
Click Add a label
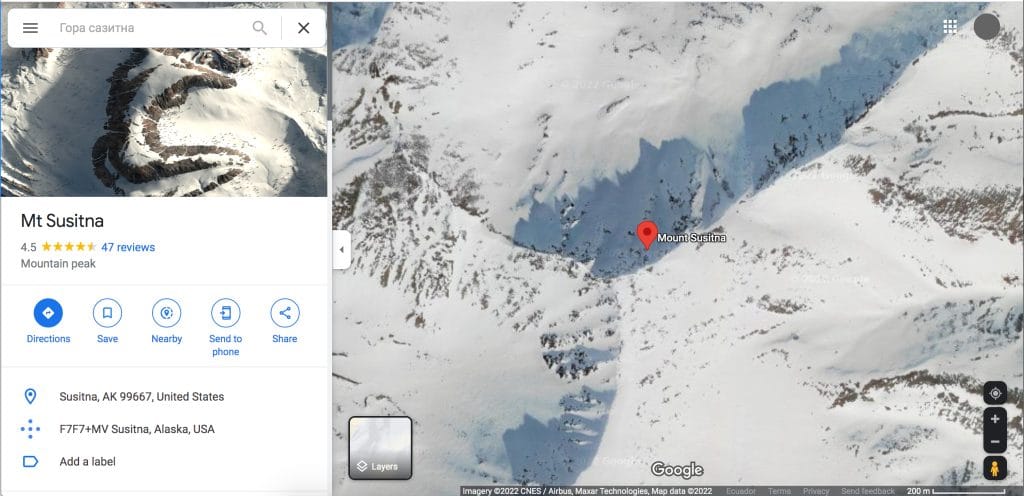point(88,461)
